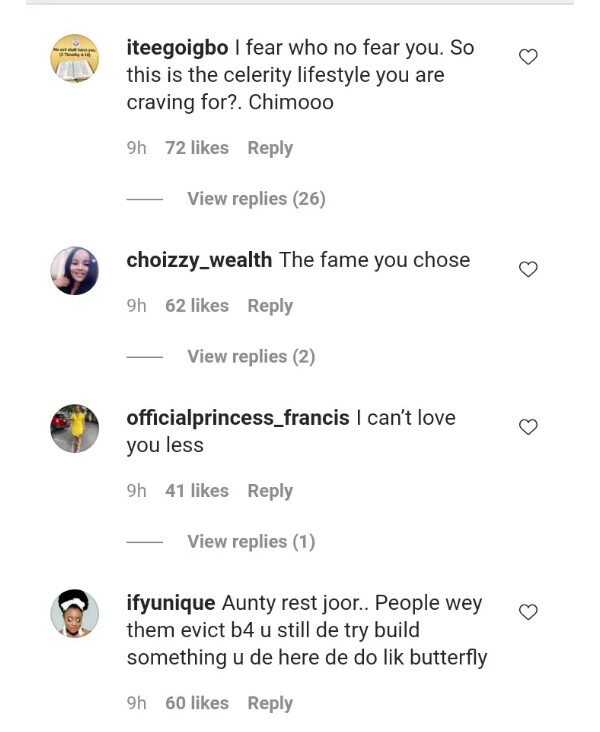The height and width of the screenshot is (732, 600).
Task: Open the choizzy_wealth username link
Action: click(x=199, y=260)
